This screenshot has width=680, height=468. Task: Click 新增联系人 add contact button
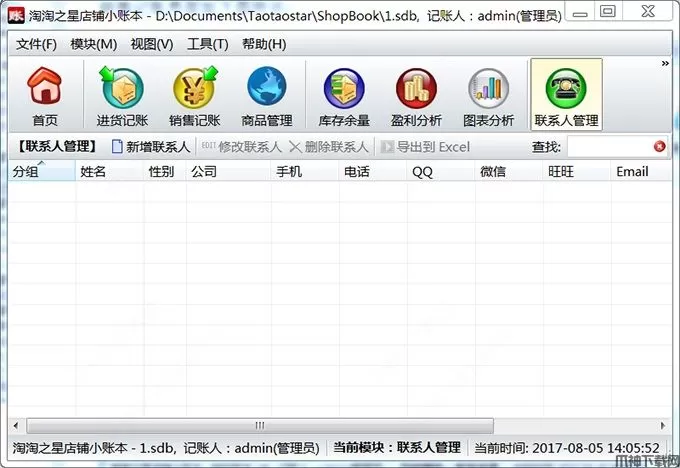pyautogui.click(x=151, y=147)
